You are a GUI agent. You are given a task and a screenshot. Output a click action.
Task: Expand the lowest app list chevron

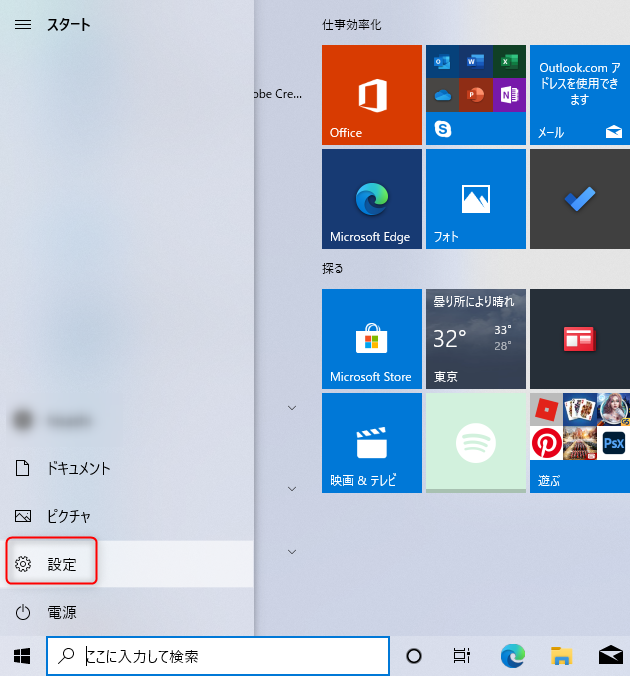pyautogui.click(x=292, y=551)
